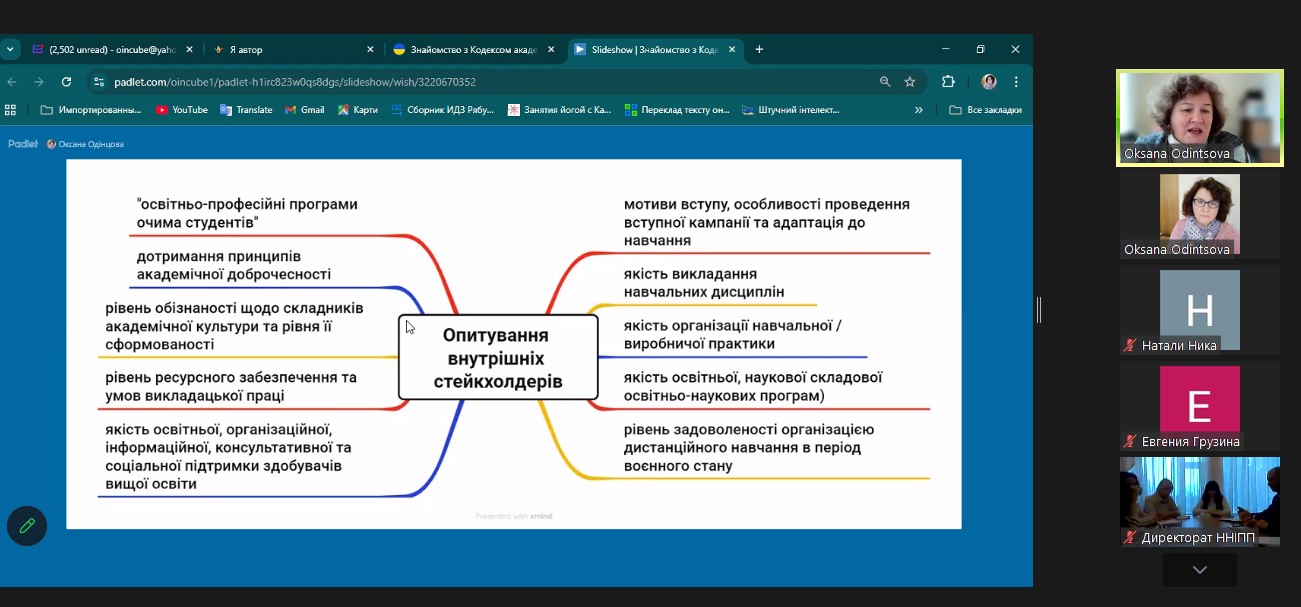The height and width of the screenshot is (607, 1301).
Task: Expand hidden bookmarks overflow chevron
Action: pyautogui.click(x=918, y=110)
